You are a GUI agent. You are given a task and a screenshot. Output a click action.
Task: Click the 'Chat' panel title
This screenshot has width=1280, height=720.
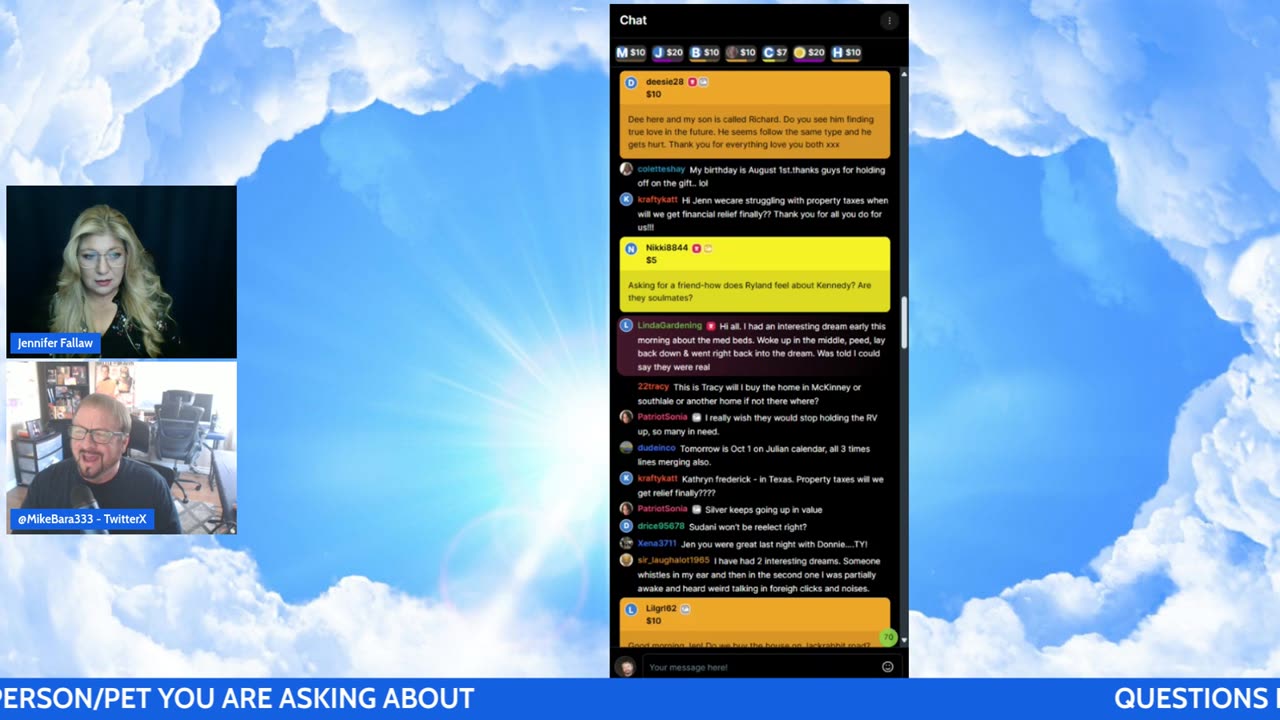pos(633,20)
